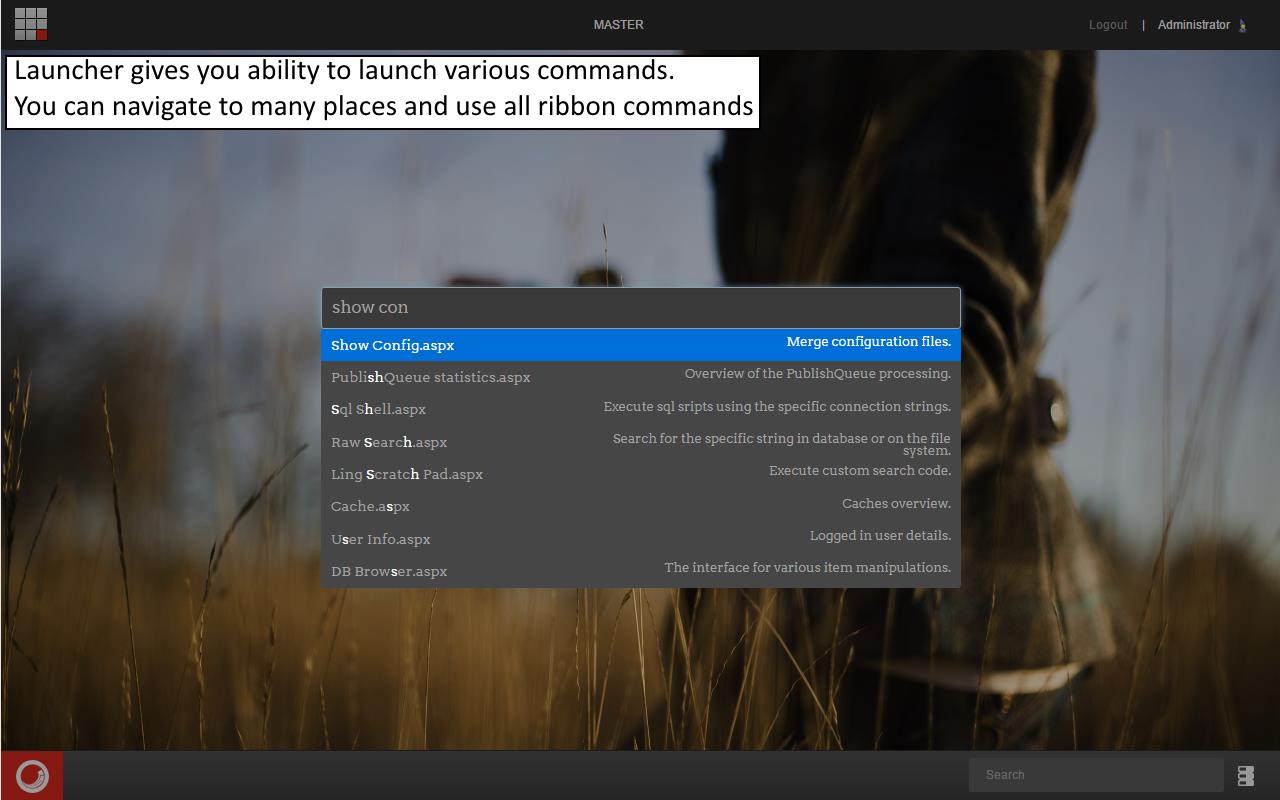Click the launcher input showing 'show con'
1280x800 pixels.
coord(640,307)
